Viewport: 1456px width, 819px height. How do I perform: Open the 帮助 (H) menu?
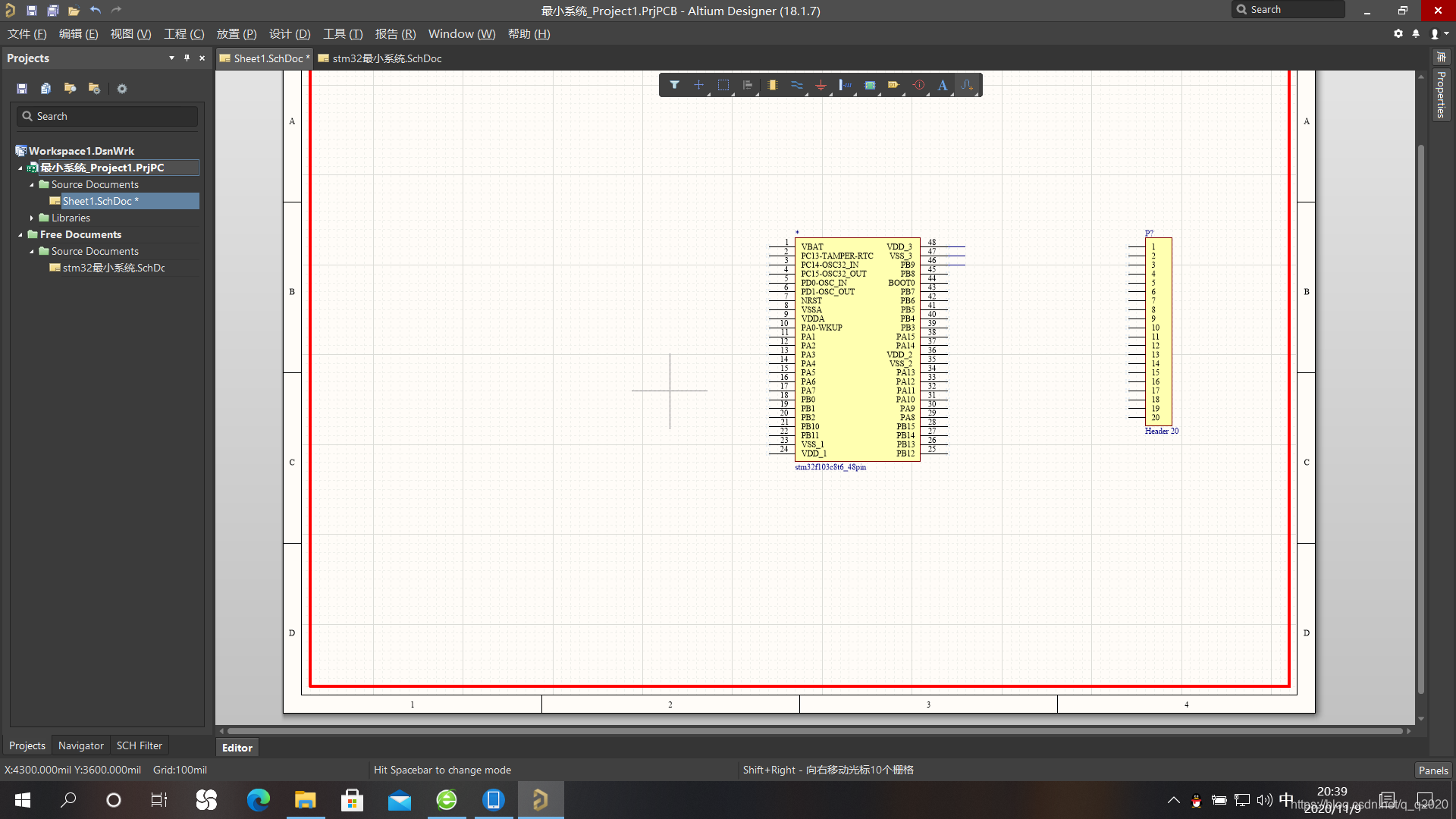click(x=529, y=34)
